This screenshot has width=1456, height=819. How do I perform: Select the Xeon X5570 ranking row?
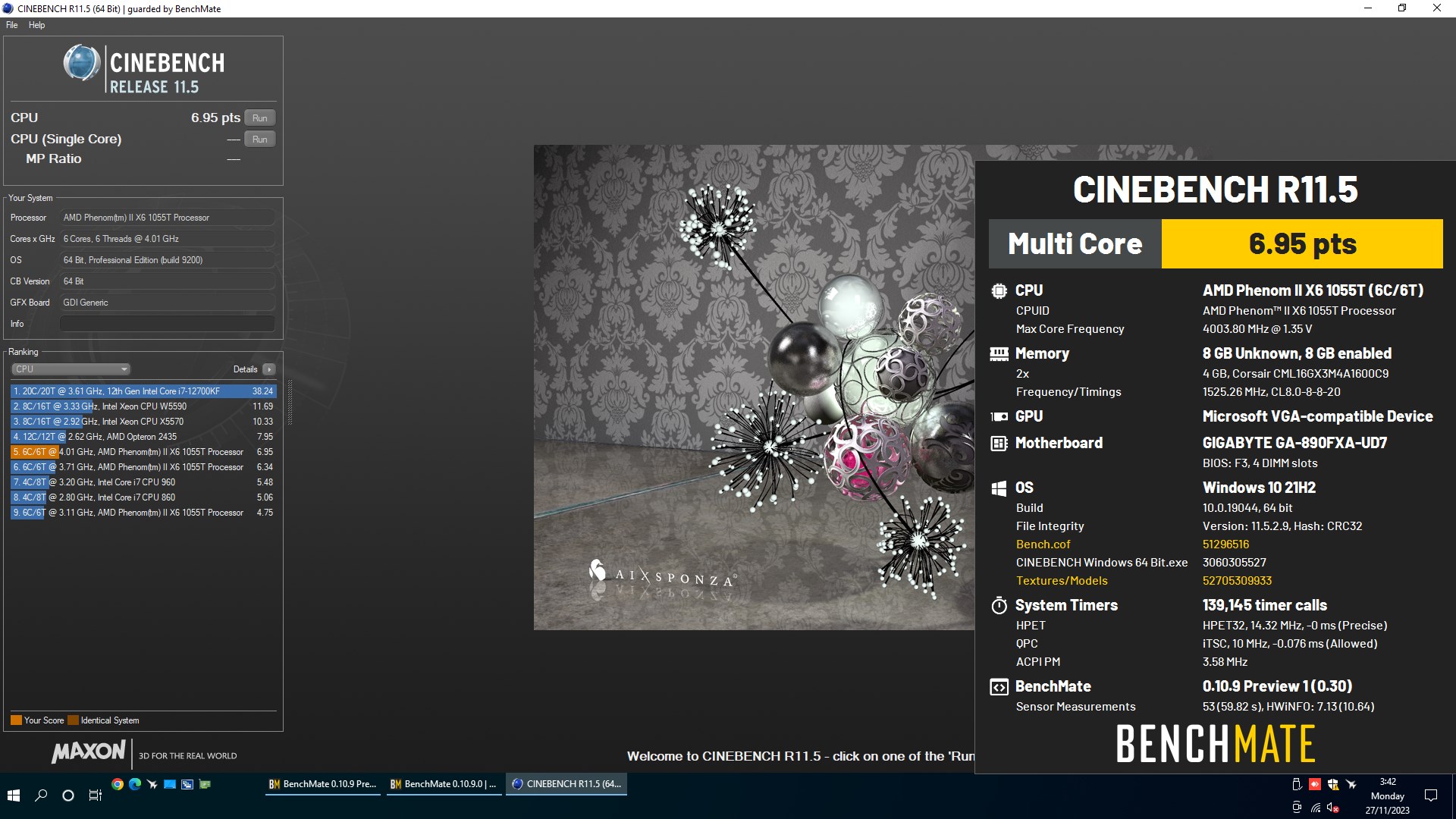pyautogui.click(x=143, y=422)
